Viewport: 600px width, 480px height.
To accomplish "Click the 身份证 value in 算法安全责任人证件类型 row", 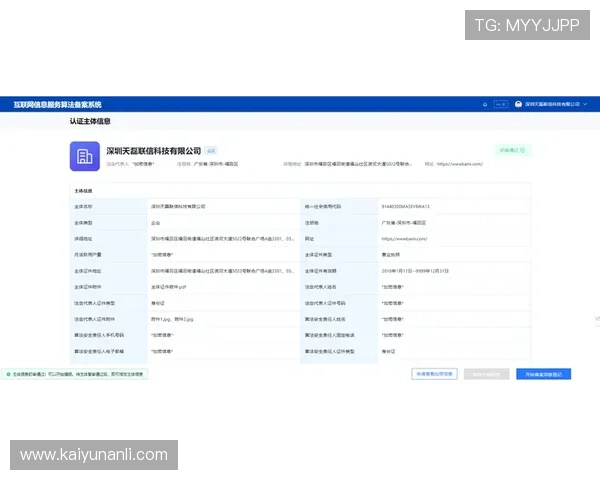I will 388,351.
